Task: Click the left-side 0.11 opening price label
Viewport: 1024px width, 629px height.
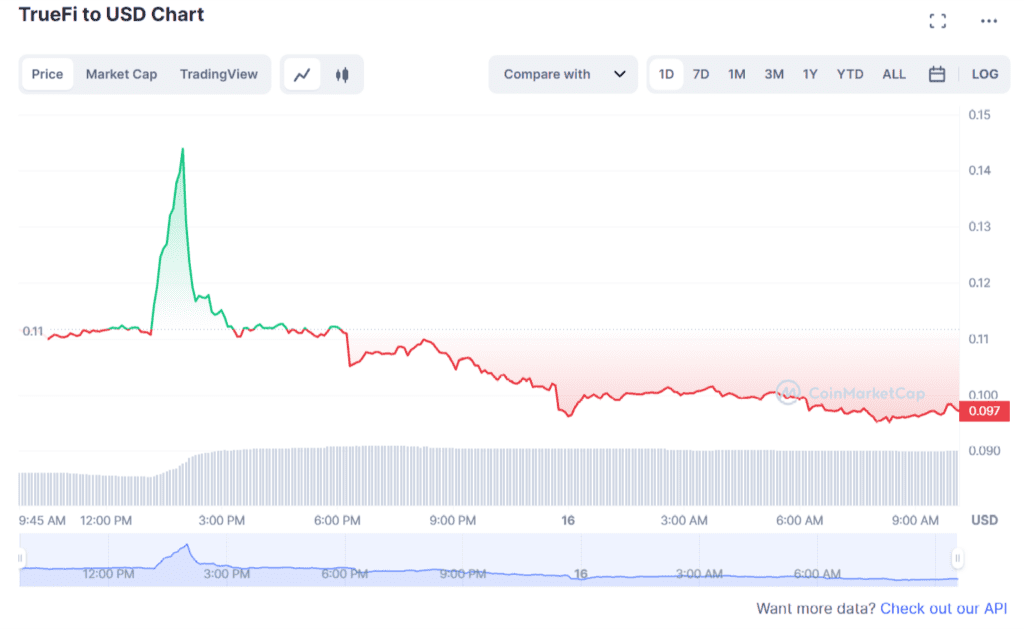Action: tap(33, 331)
